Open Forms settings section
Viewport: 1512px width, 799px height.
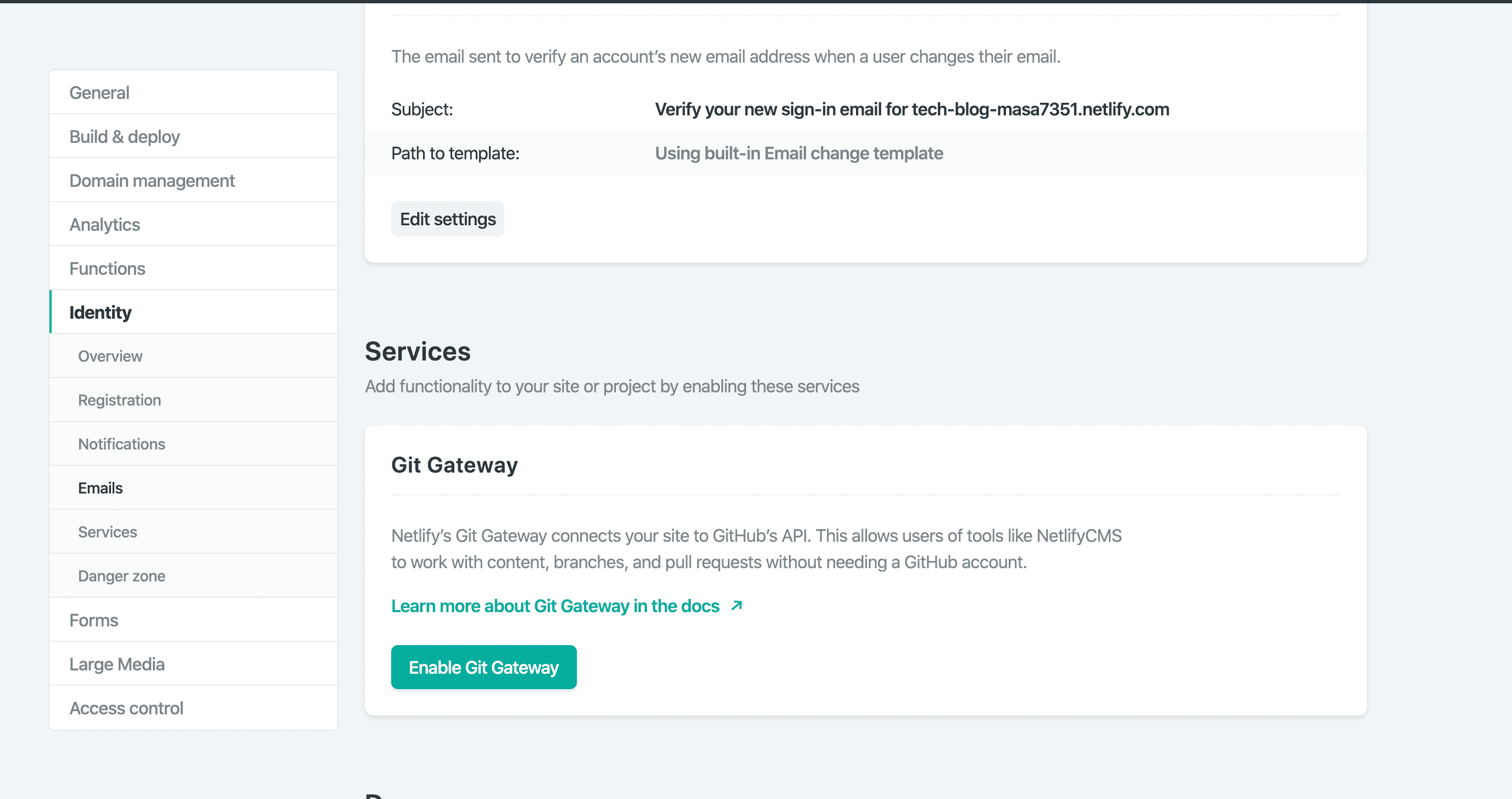click(94, 620)
